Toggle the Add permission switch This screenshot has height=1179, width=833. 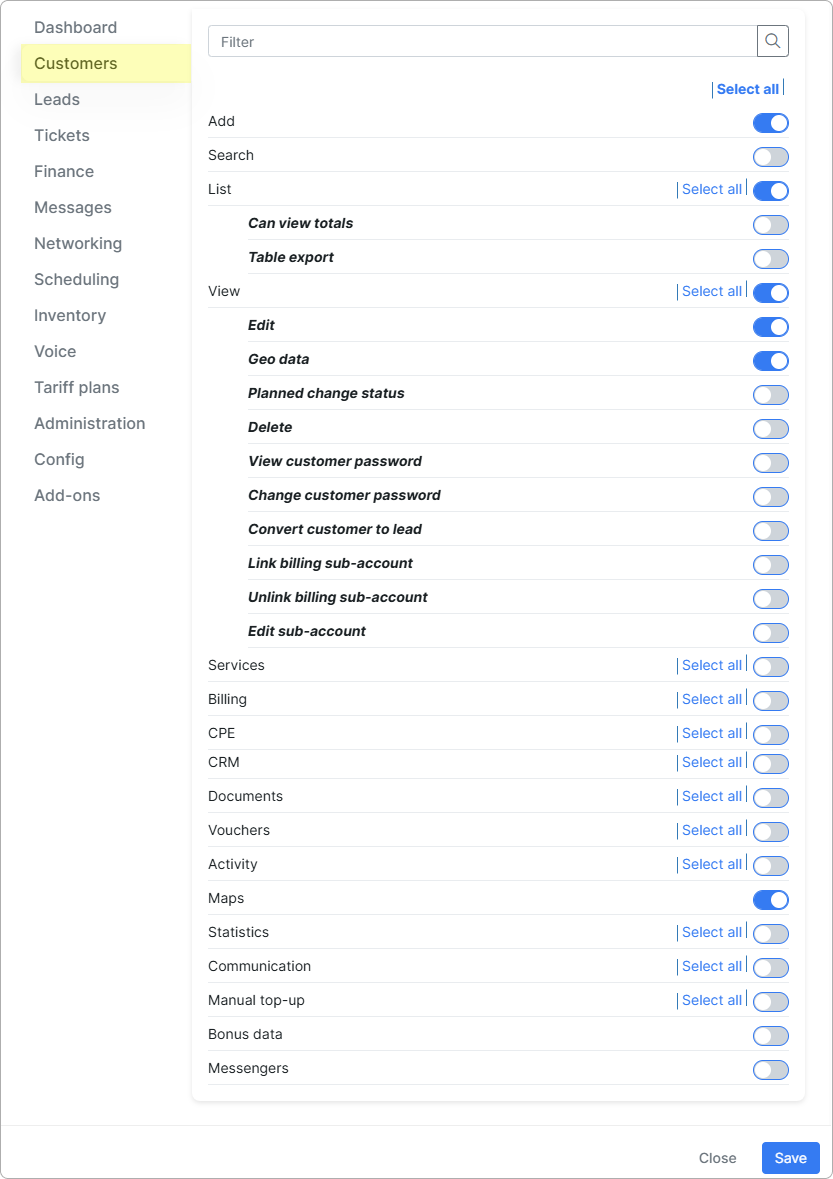771,123
